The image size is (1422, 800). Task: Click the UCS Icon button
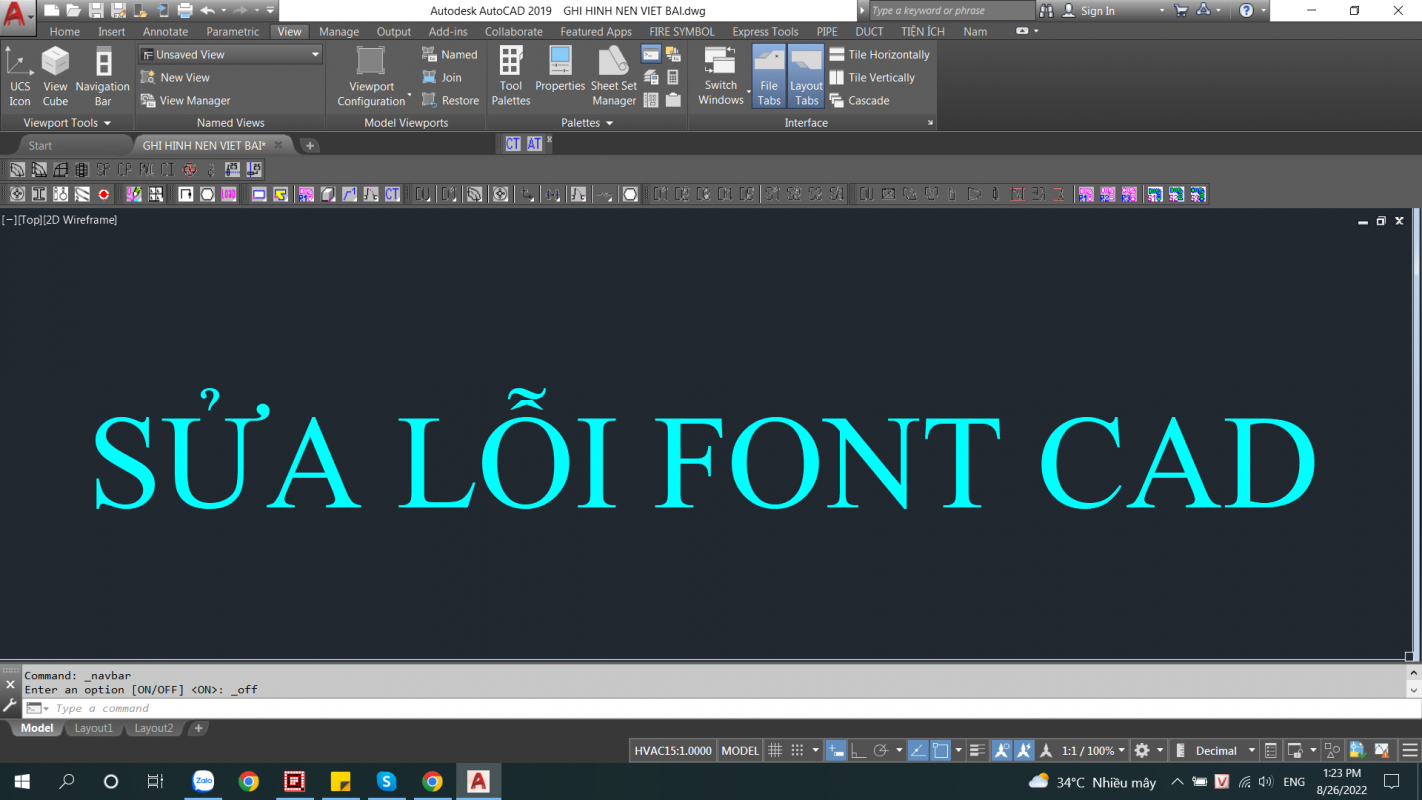(20, 76)
